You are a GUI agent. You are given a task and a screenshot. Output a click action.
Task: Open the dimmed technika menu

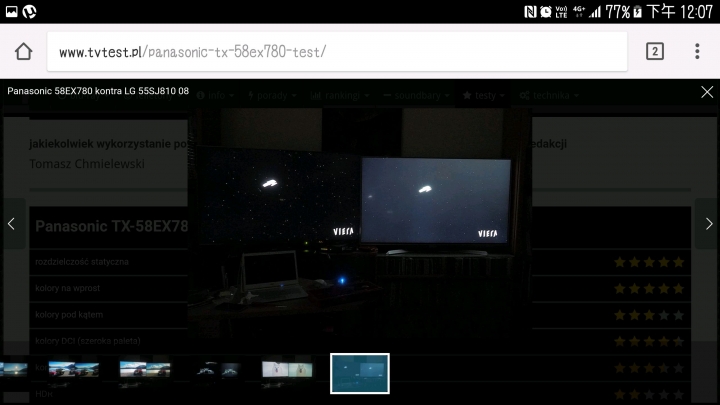pyautogui.click(x=549, y=96)
